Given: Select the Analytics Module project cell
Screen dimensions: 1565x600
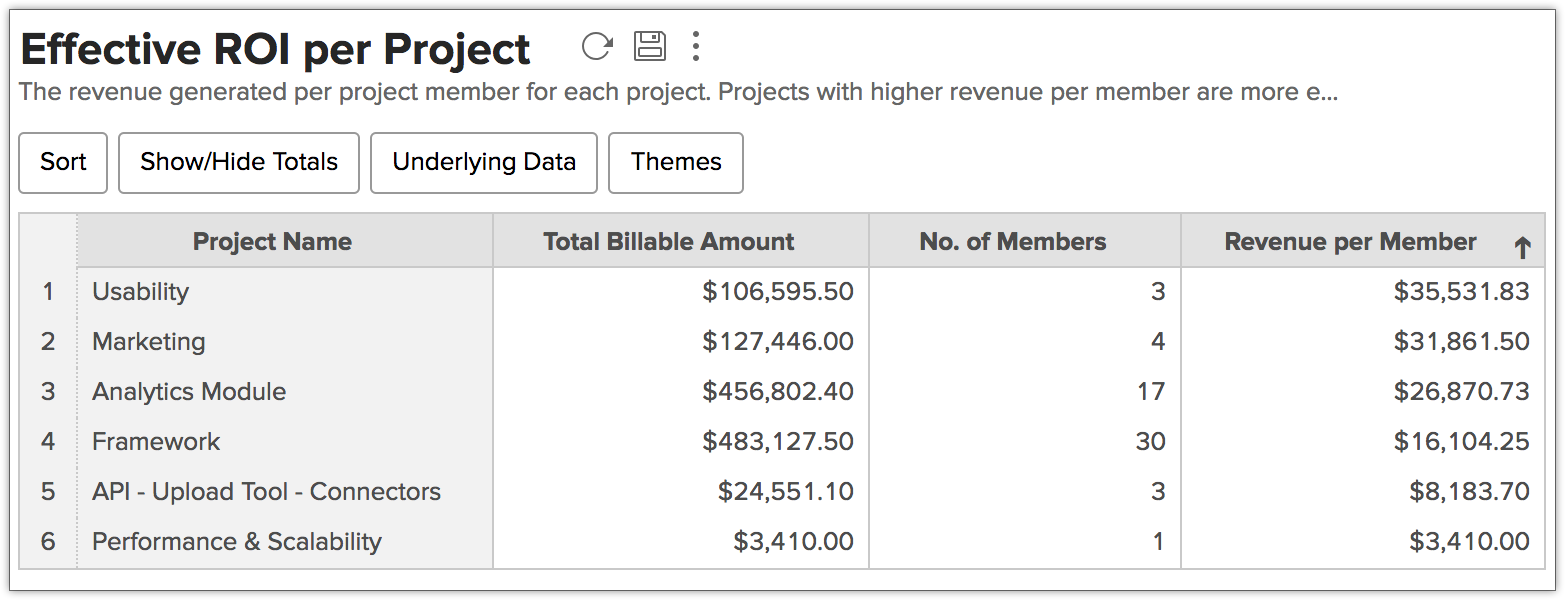Looking at the screenshot, I should [x=189, y=392].
